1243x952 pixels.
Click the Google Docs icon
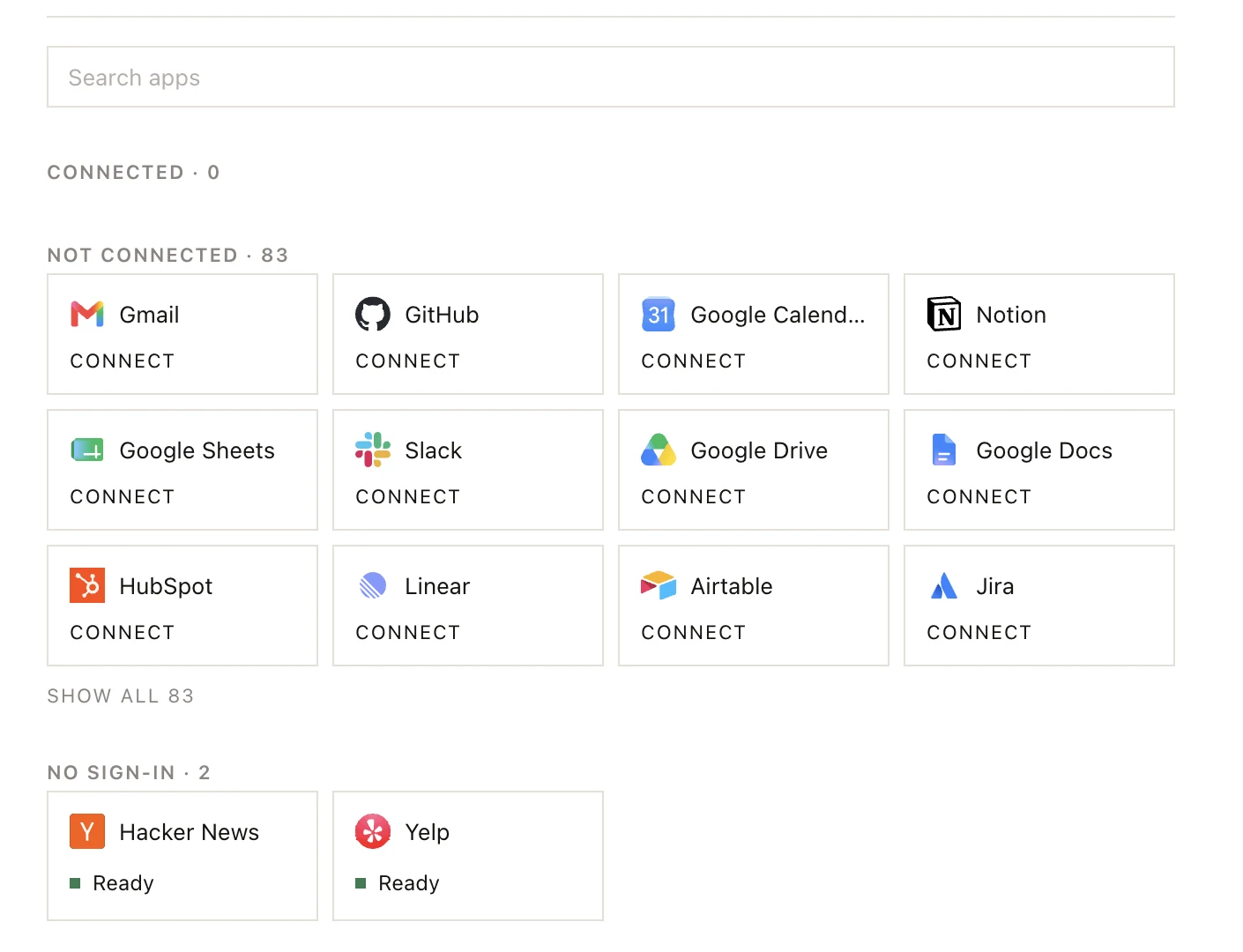944,450
